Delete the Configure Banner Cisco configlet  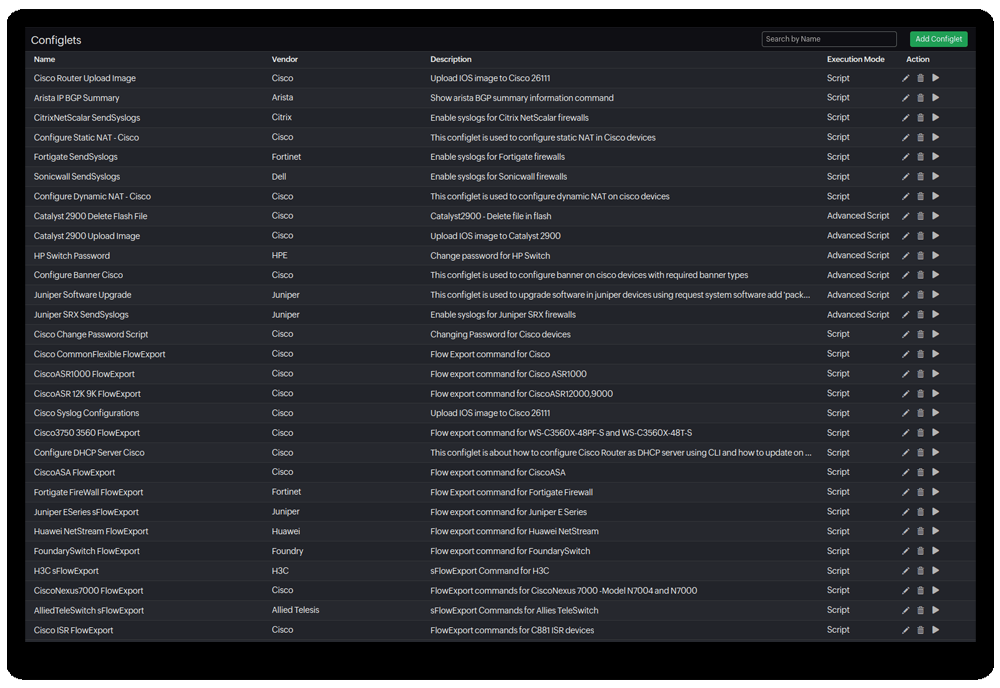(x=920, y=275)
